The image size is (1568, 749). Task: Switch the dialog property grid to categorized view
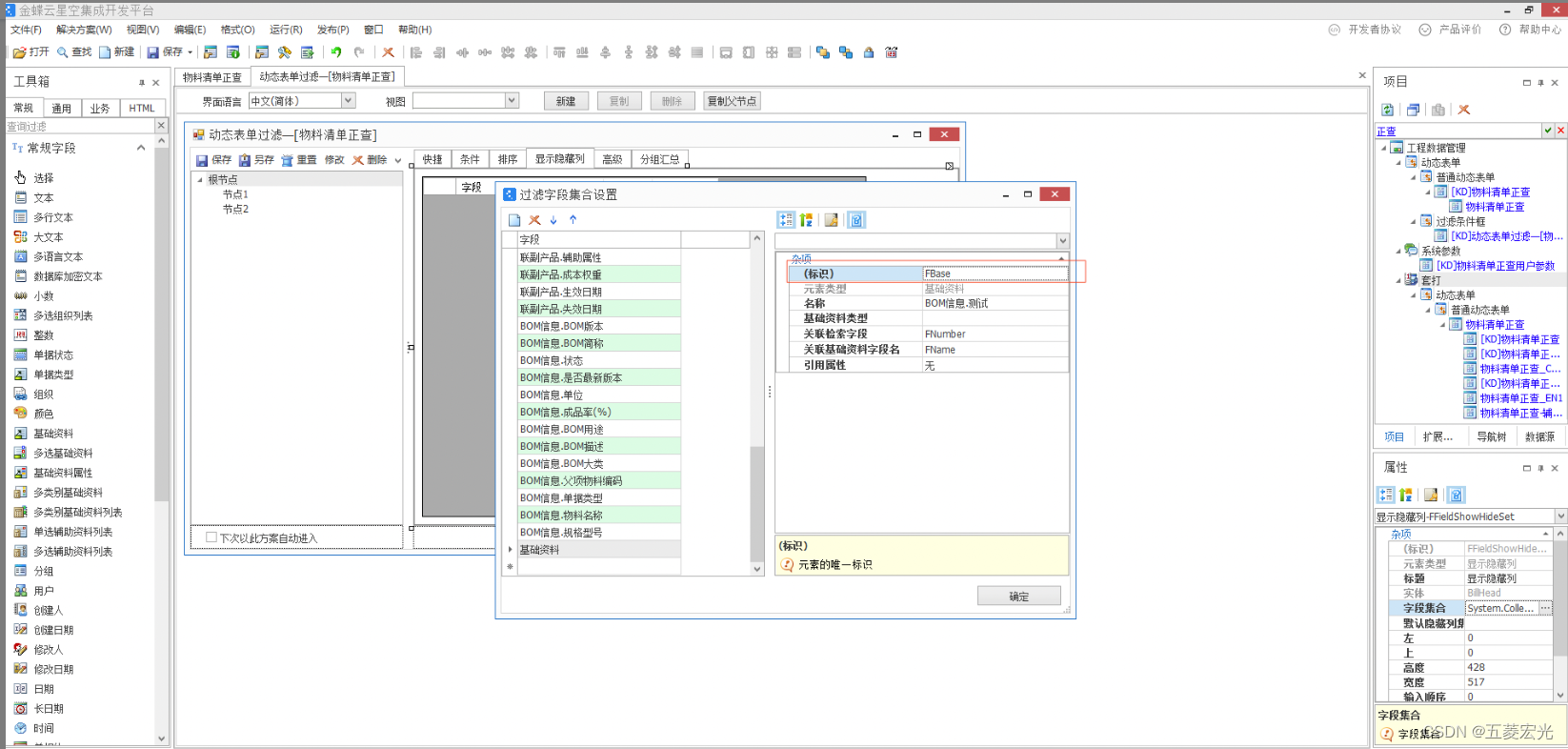[786, 220]
